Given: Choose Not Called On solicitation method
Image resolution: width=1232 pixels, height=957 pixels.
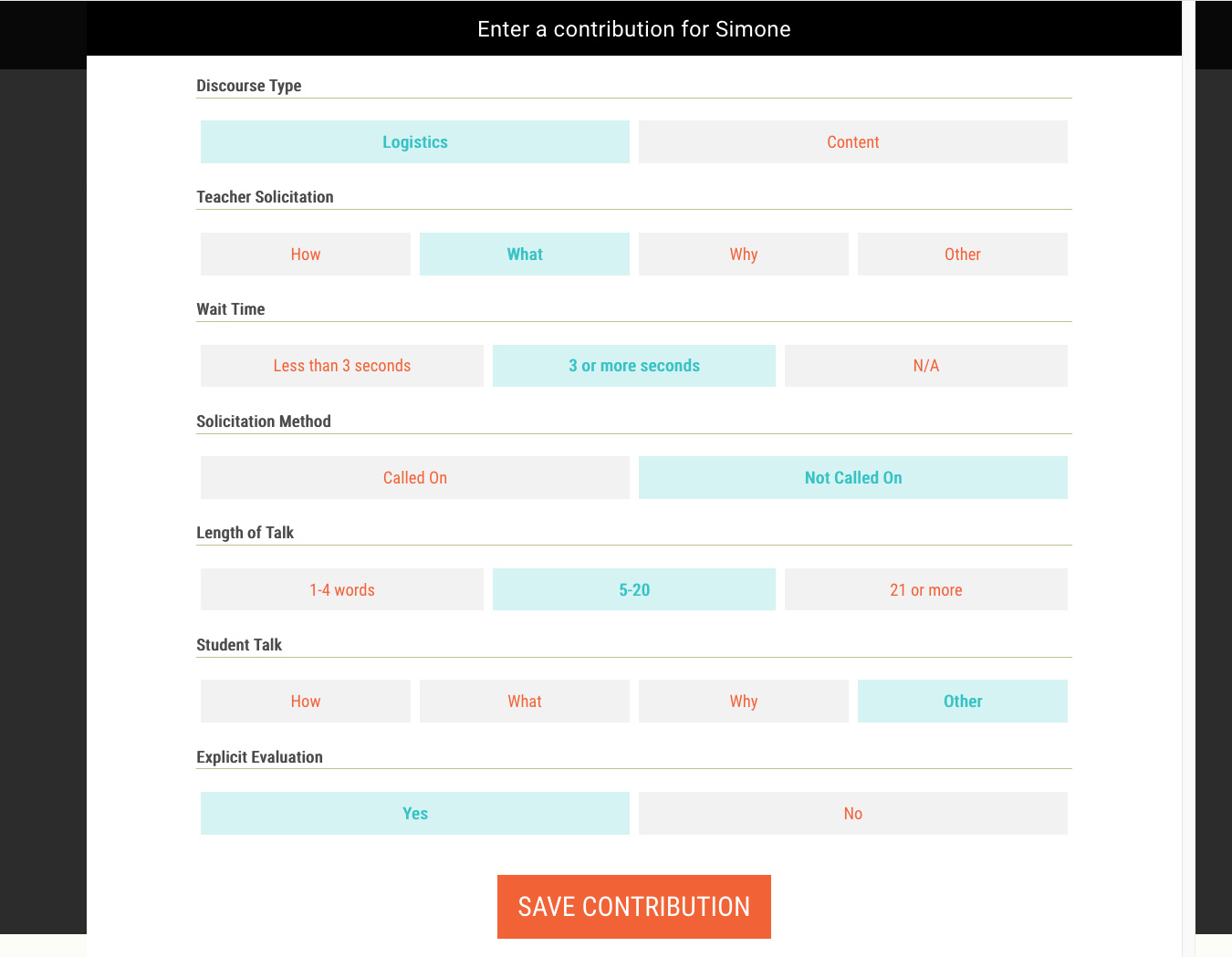Looking at the screenshot, I should [x=853, y=478].
